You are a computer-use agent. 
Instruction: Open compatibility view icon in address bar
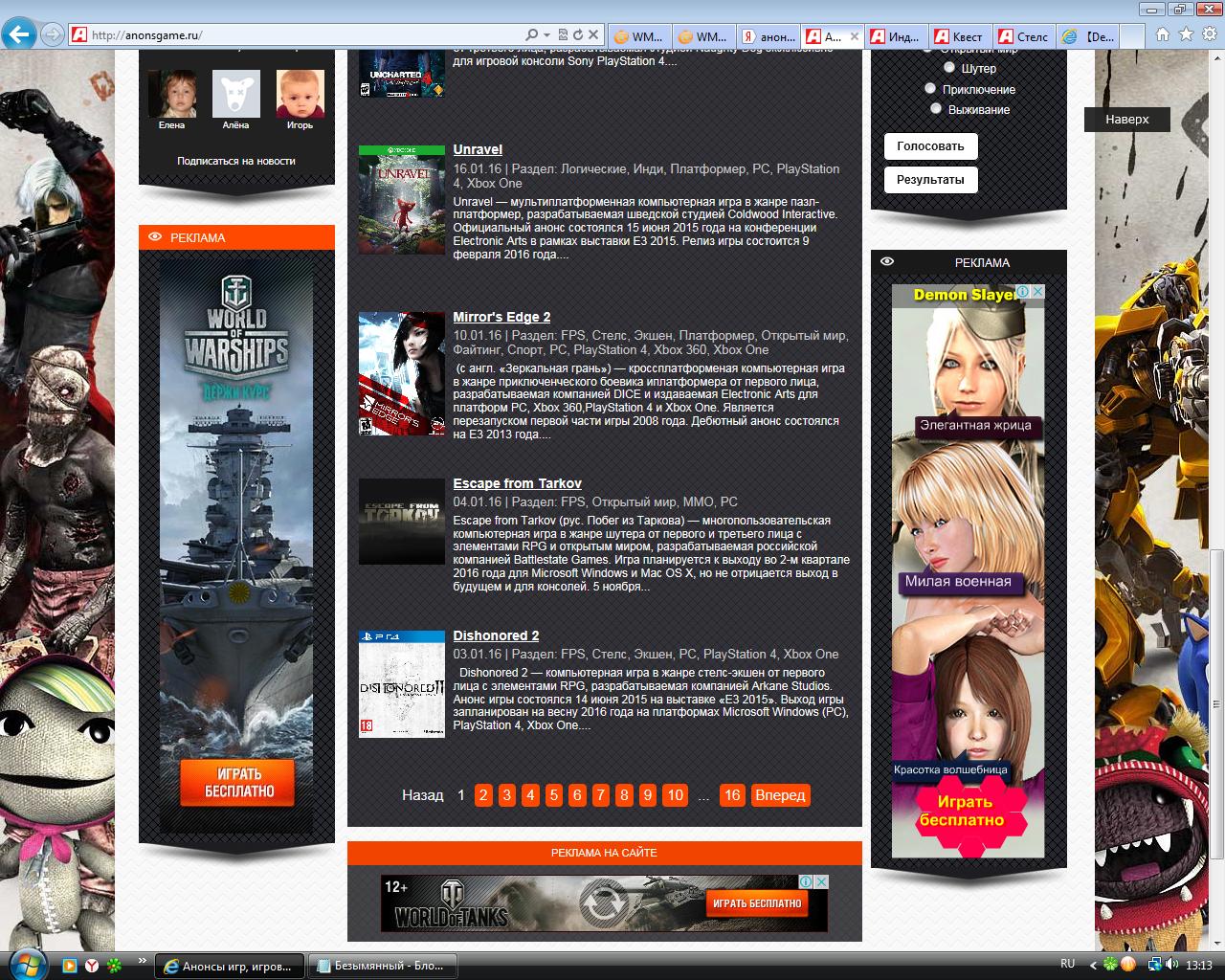click(x=564, y=35)
